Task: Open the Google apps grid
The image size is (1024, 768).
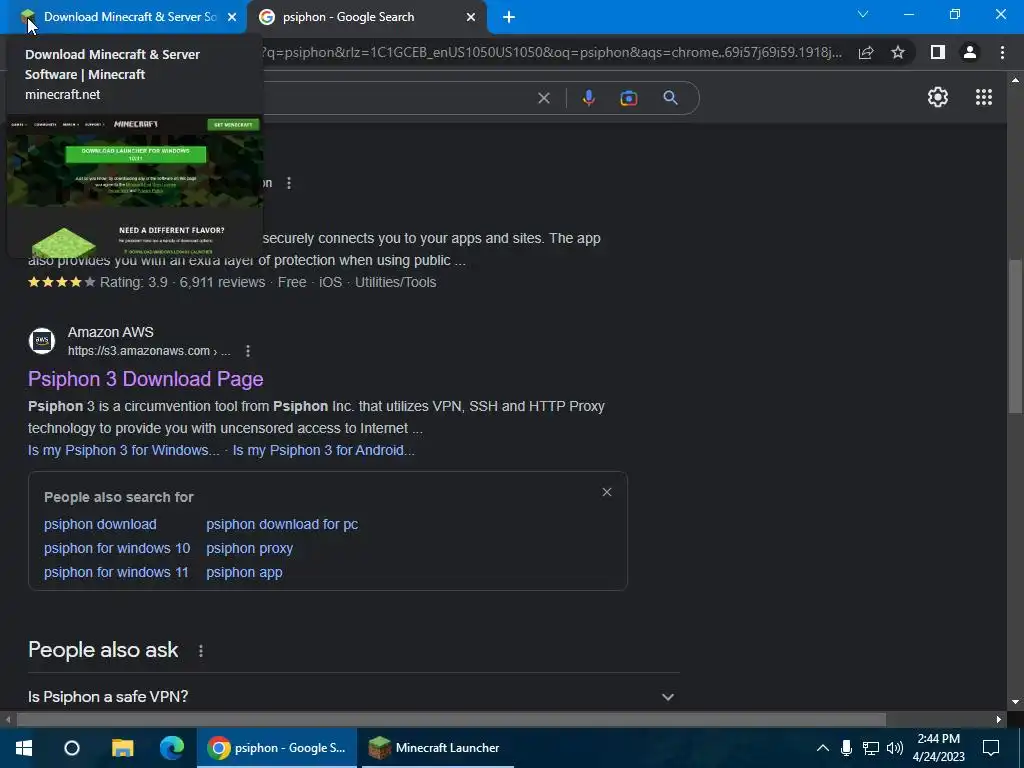Action: 984,97
